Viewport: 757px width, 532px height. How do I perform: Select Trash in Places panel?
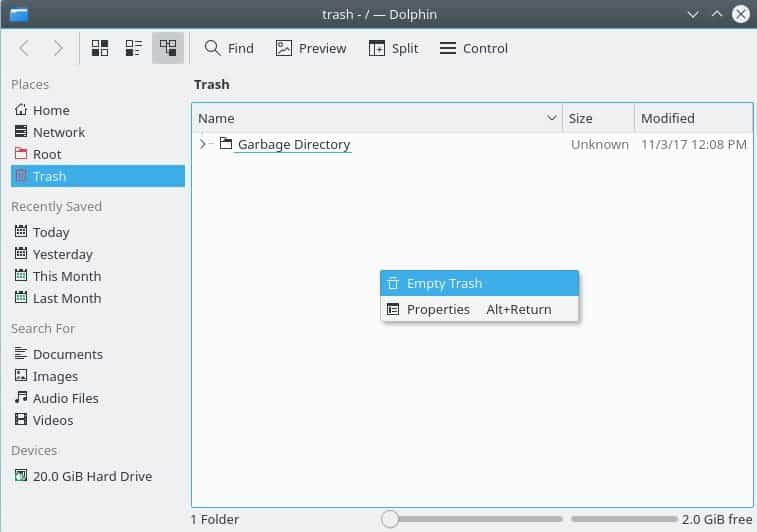pos(98,176)
